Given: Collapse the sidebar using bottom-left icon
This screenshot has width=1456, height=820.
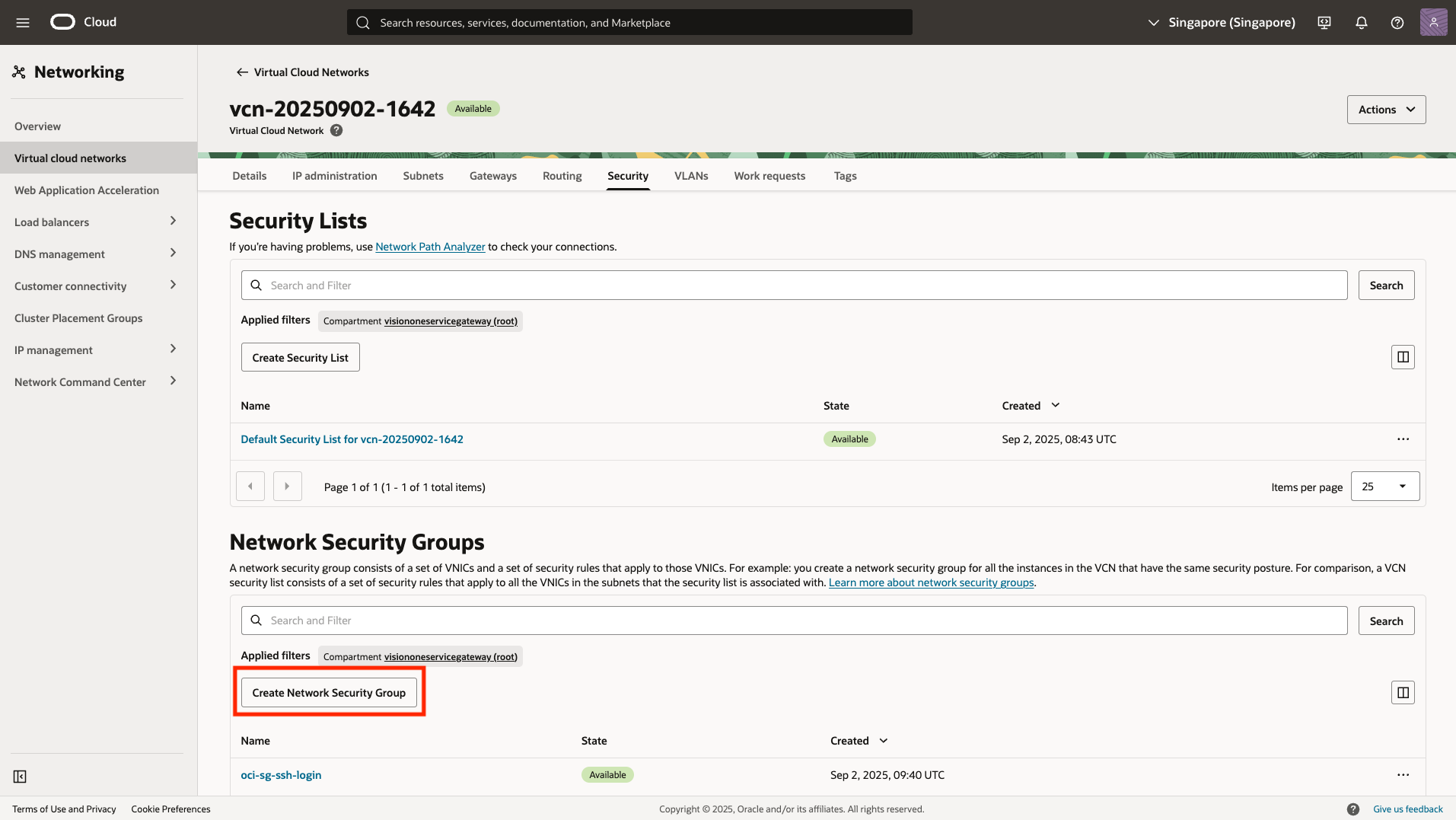Looking at the screenshot, I should point(20,776).
